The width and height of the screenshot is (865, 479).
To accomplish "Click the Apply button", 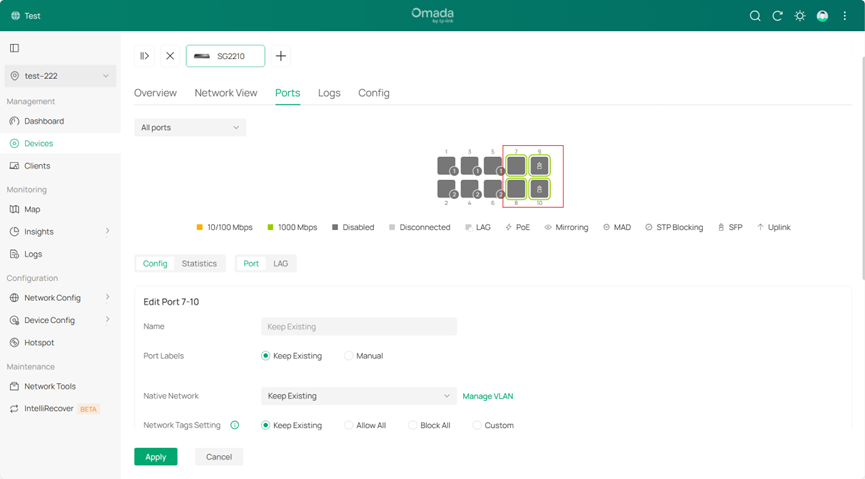I will click(x=156, y=457).
